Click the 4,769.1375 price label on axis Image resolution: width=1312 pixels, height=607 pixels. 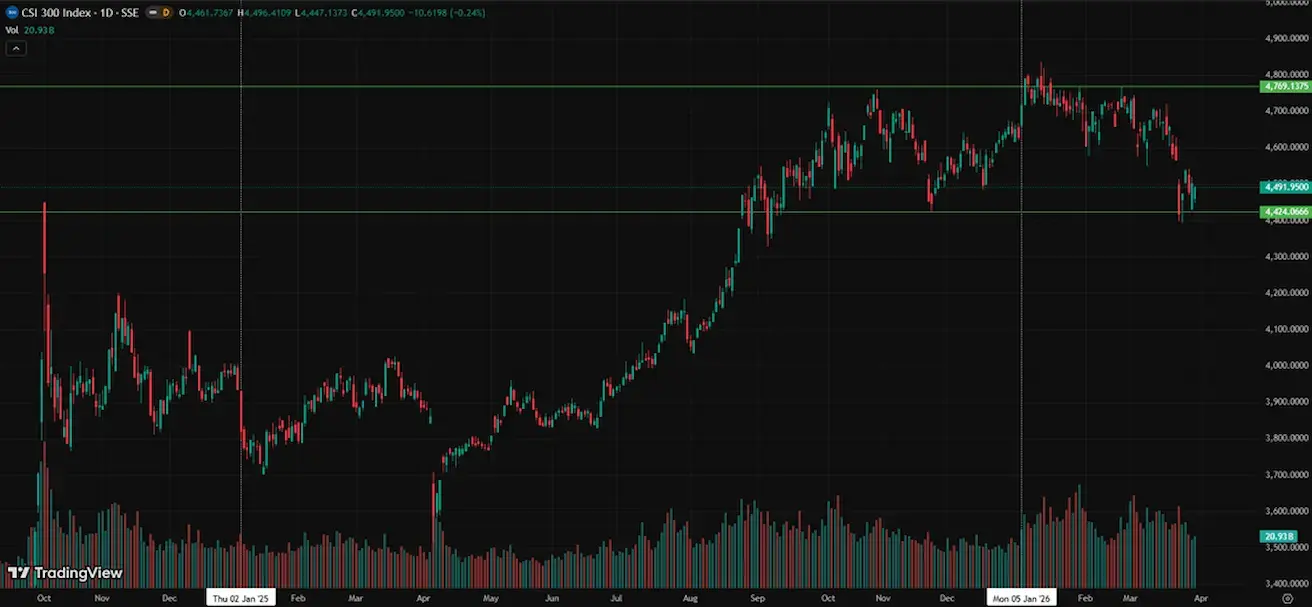coord(1287,87)
